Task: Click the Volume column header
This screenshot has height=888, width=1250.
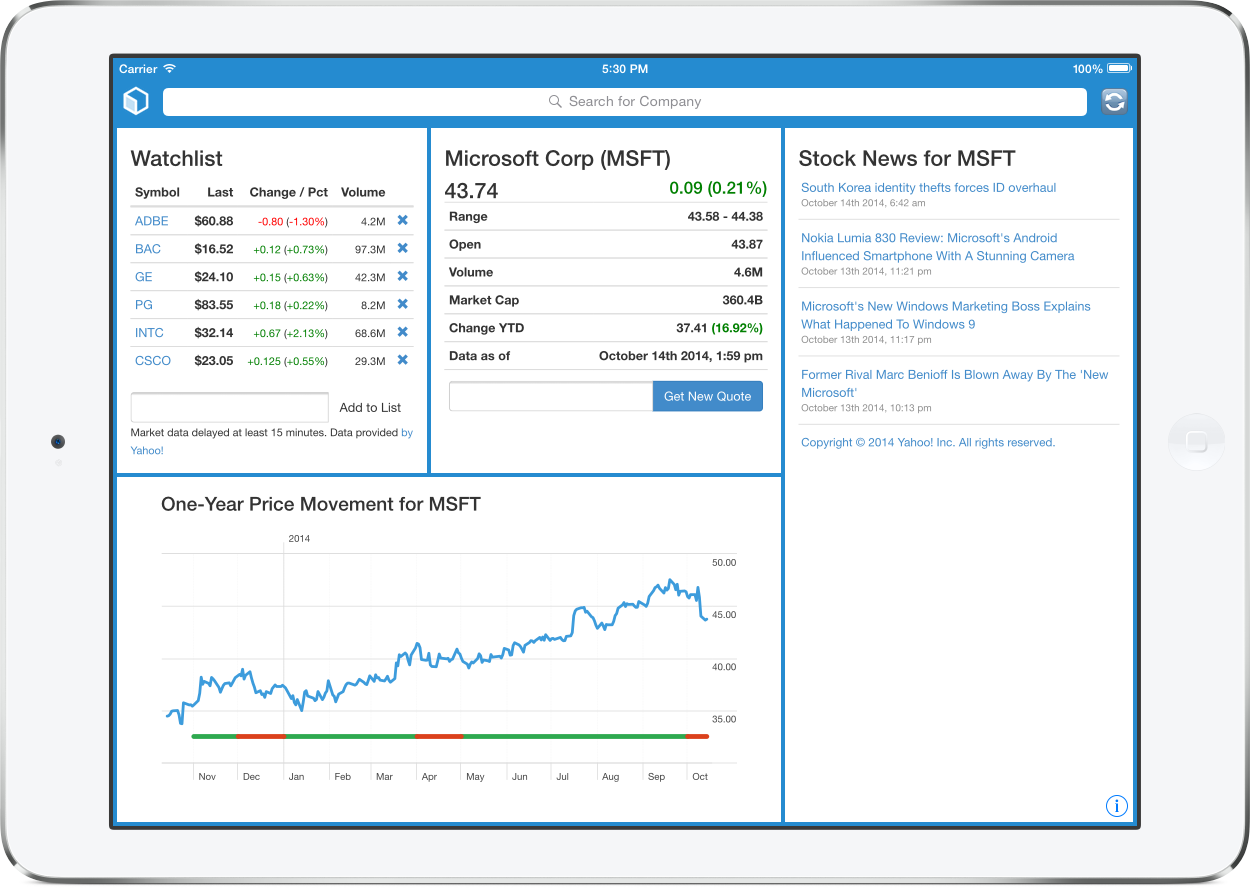Action: point(363,192)
